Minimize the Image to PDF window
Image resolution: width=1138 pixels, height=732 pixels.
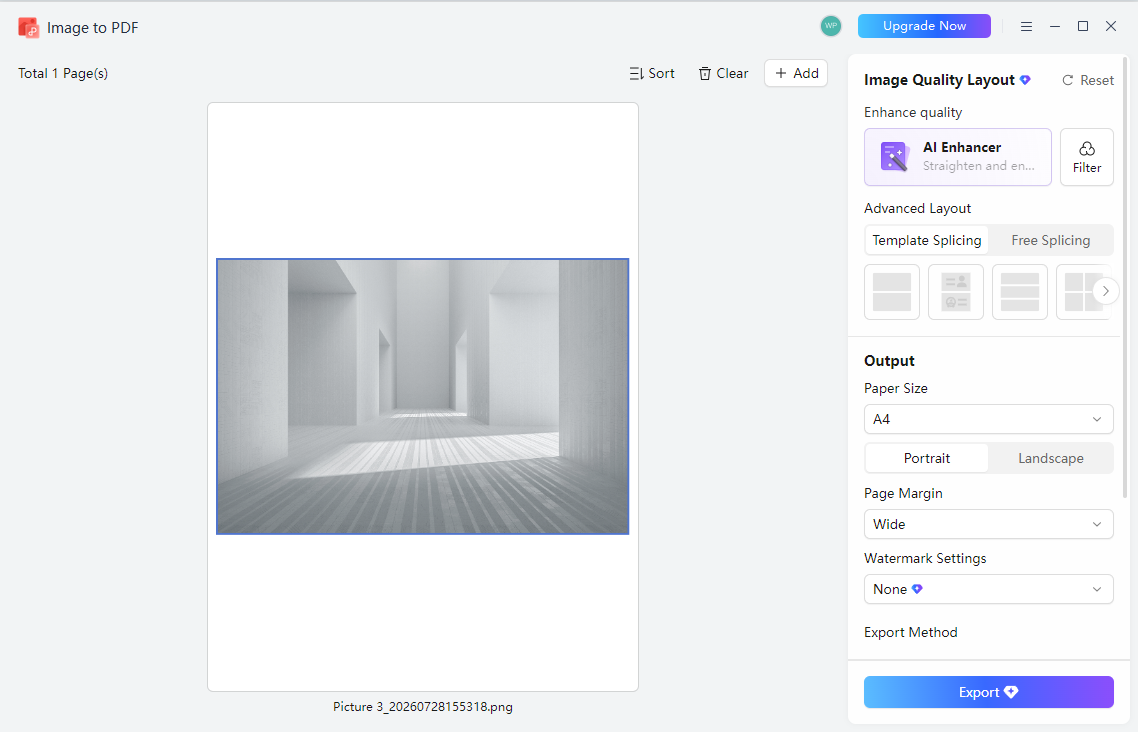(x=1055, y=26)
